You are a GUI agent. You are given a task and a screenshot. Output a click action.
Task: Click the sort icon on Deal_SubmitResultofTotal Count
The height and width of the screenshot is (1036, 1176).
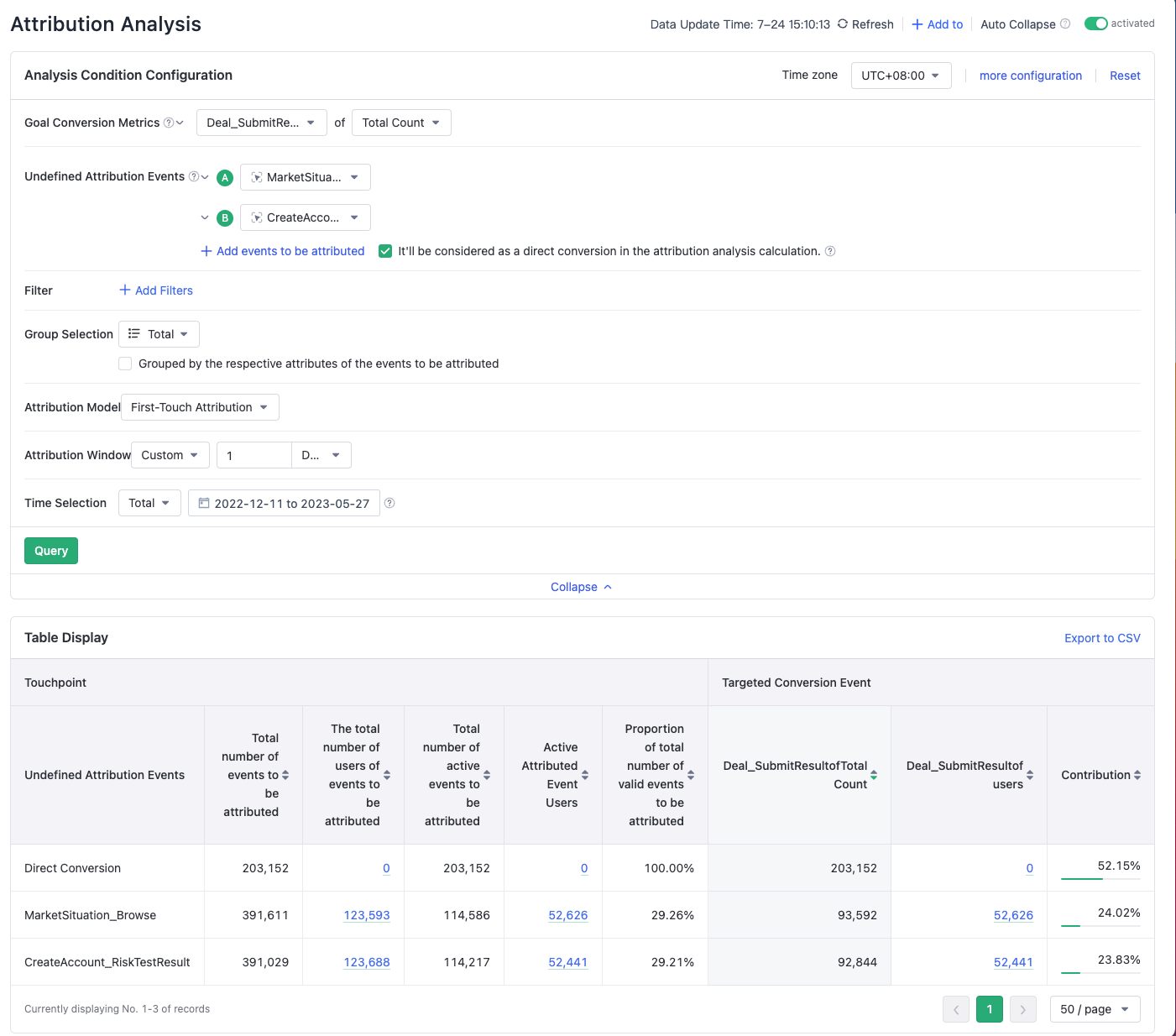(875, 775)
